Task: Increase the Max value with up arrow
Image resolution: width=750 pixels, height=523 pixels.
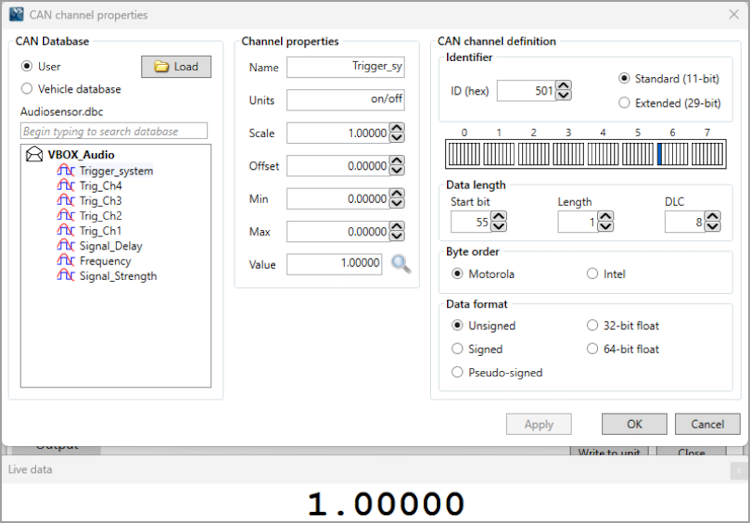Action: point(397,226)
